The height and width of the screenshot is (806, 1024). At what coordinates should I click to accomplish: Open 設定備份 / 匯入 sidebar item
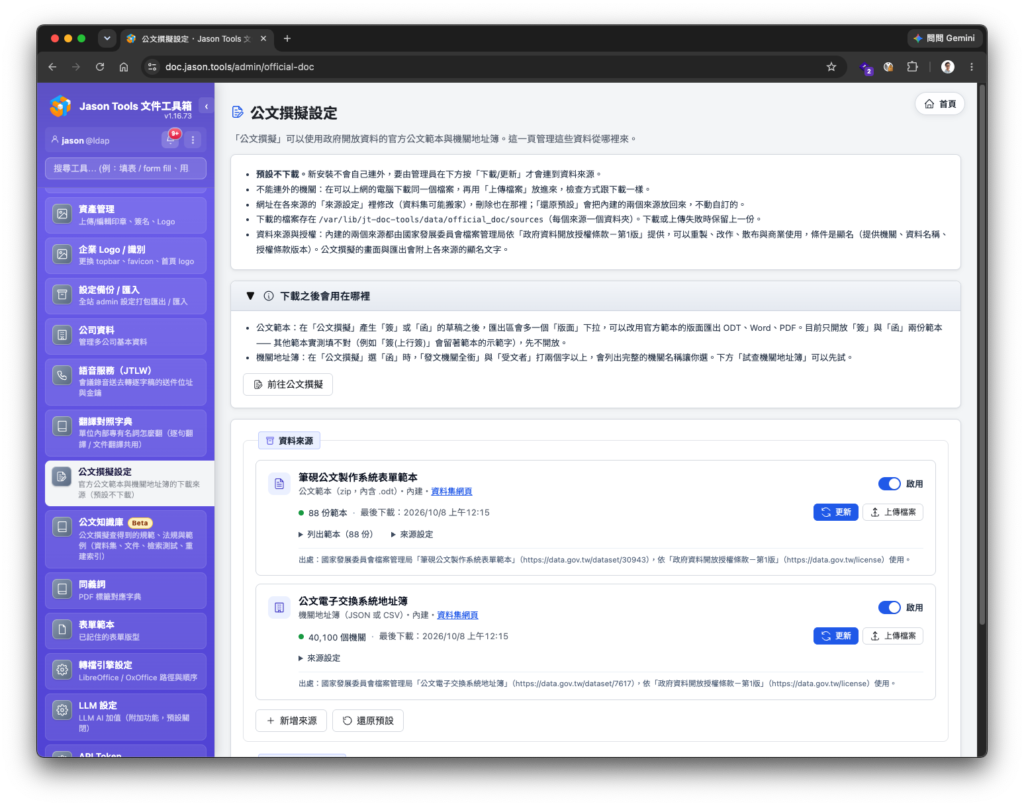pyautogui.click(x=125, y=295)
